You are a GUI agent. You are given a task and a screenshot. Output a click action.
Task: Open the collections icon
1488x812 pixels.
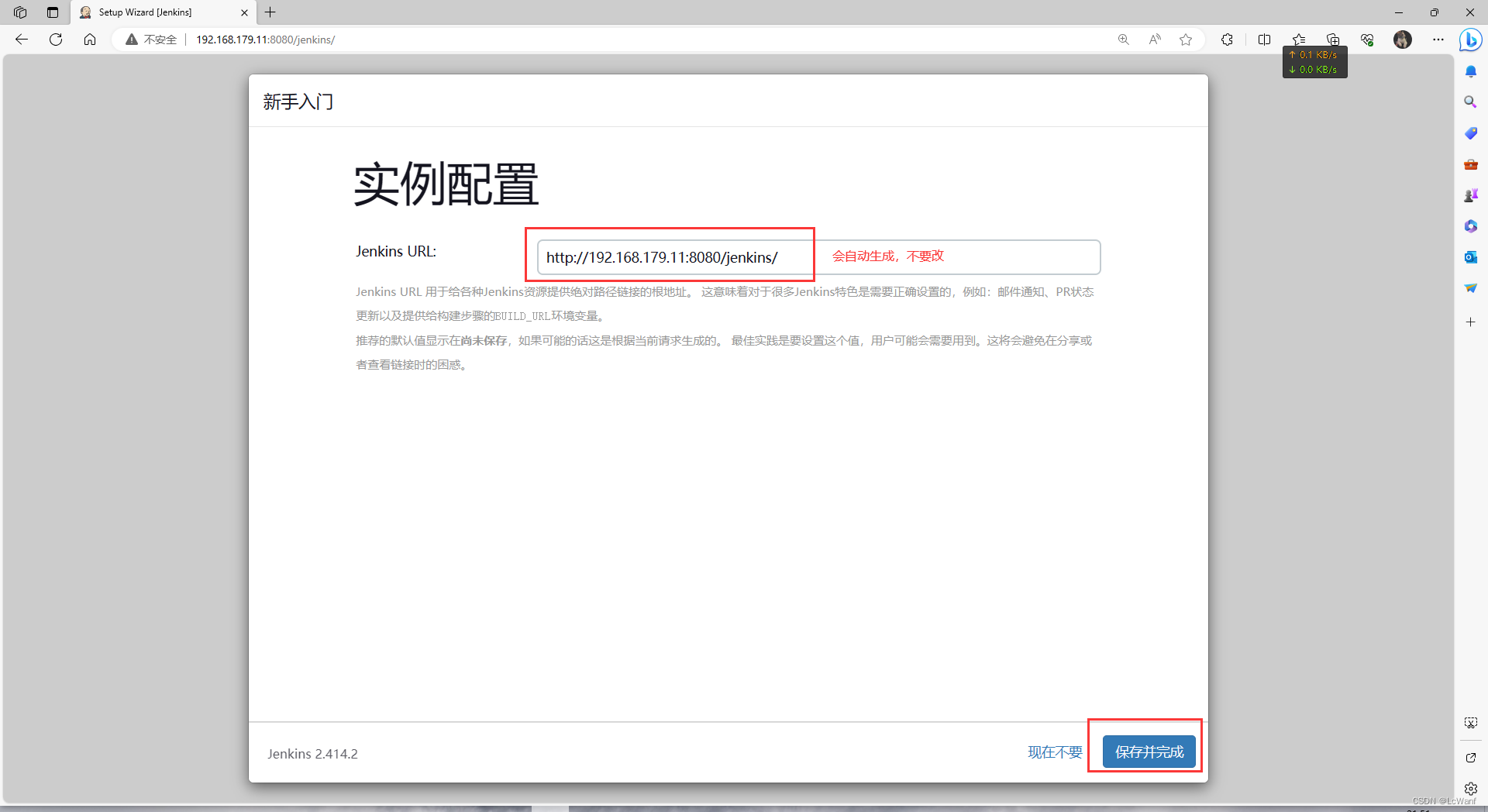click(1333, 40)
